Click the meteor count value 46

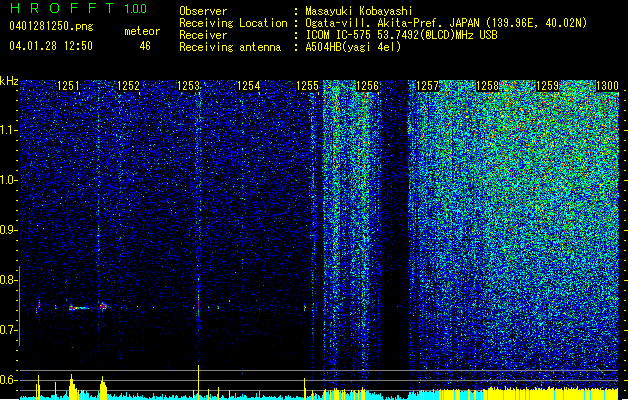145,46
